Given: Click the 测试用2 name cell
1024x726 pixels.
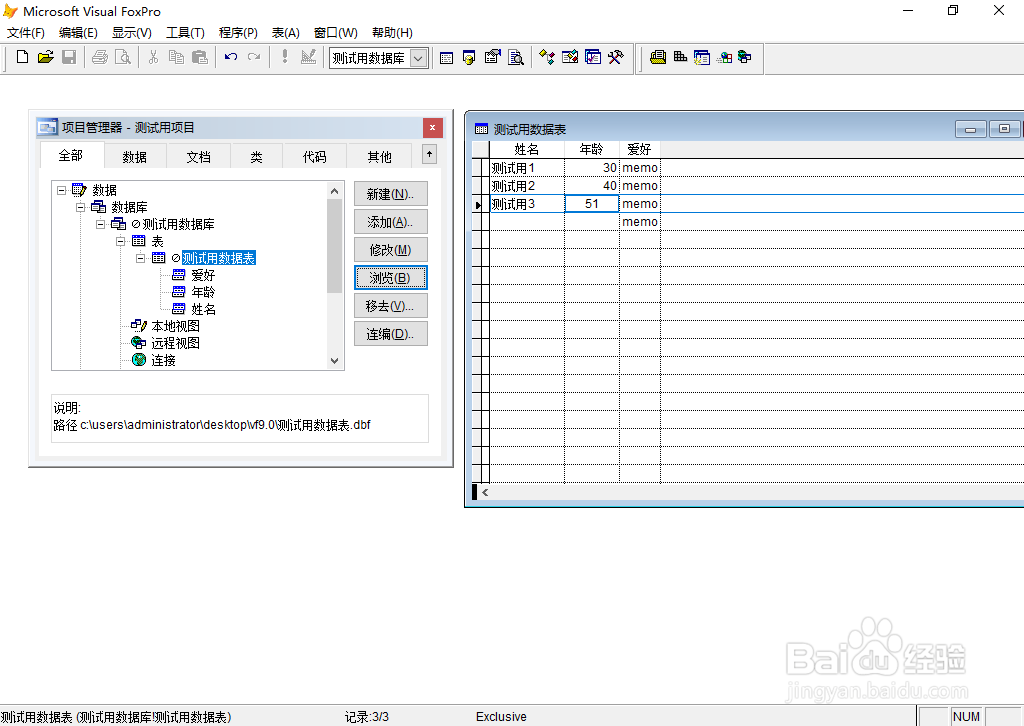Looking at the screenshot, I should coord(526,186).
